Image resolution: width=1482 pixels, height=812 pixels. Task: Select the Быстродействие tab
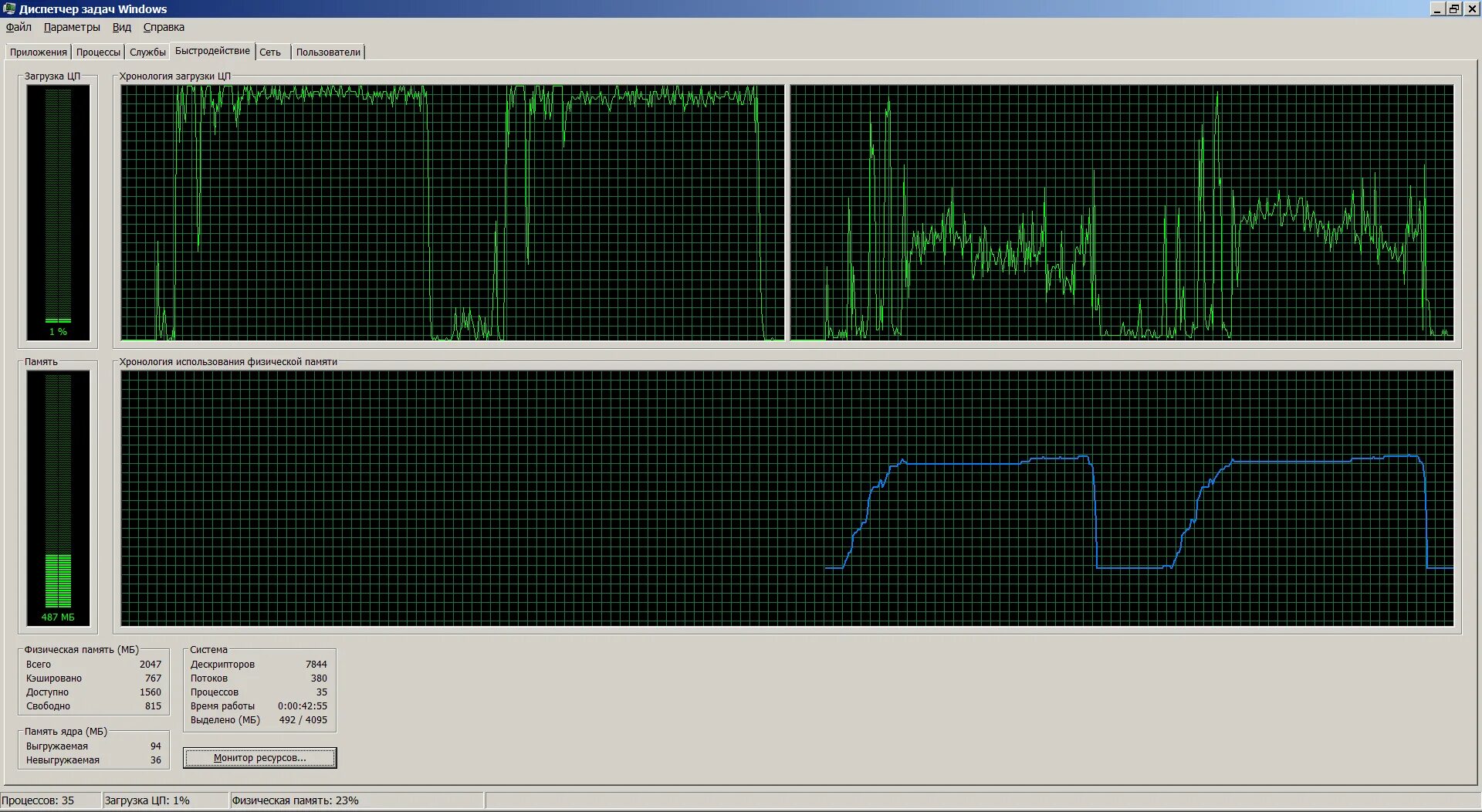tap(212, 51)
